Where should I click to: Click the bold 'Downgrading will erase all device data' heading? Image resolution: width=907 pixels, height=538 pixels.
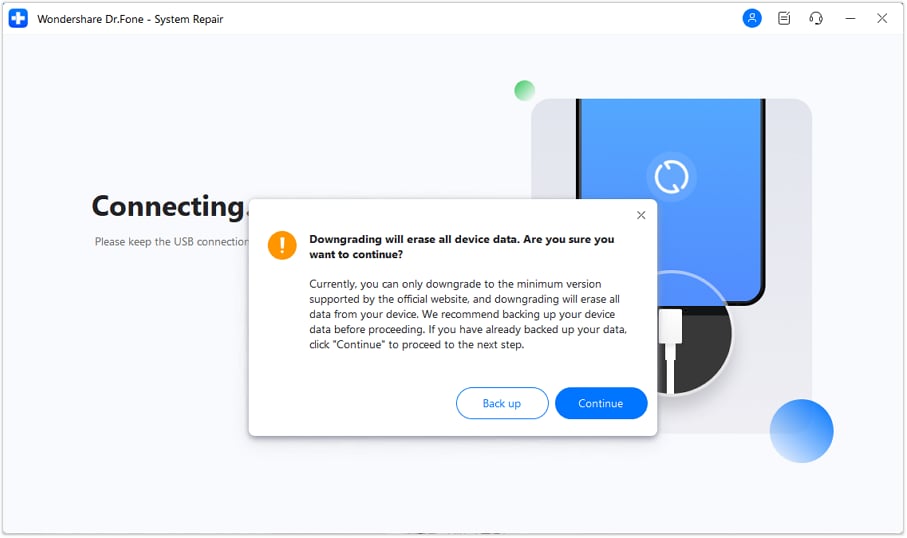coord(462,247)
